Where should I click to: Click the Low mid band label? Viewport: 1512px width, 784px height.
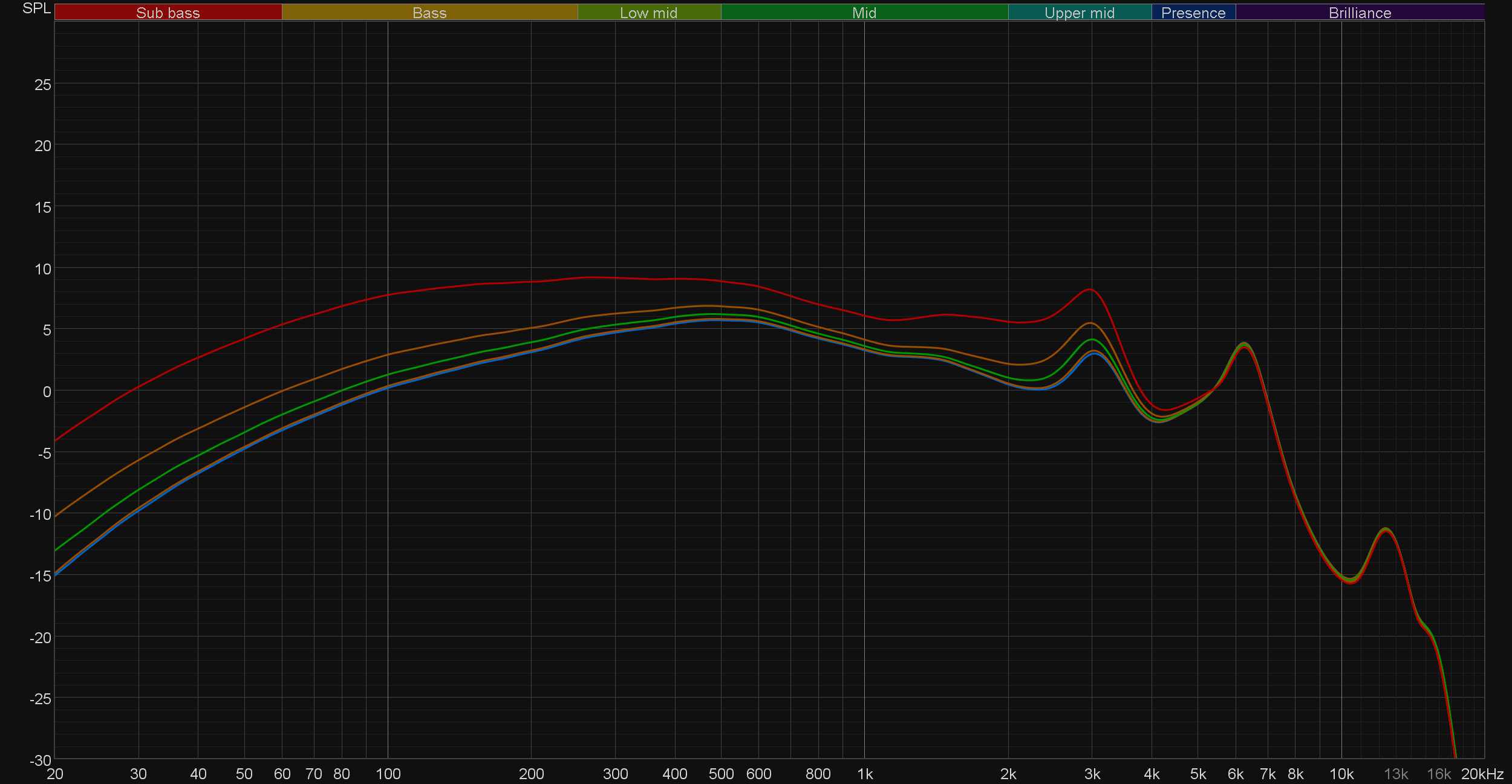(648, 13)
